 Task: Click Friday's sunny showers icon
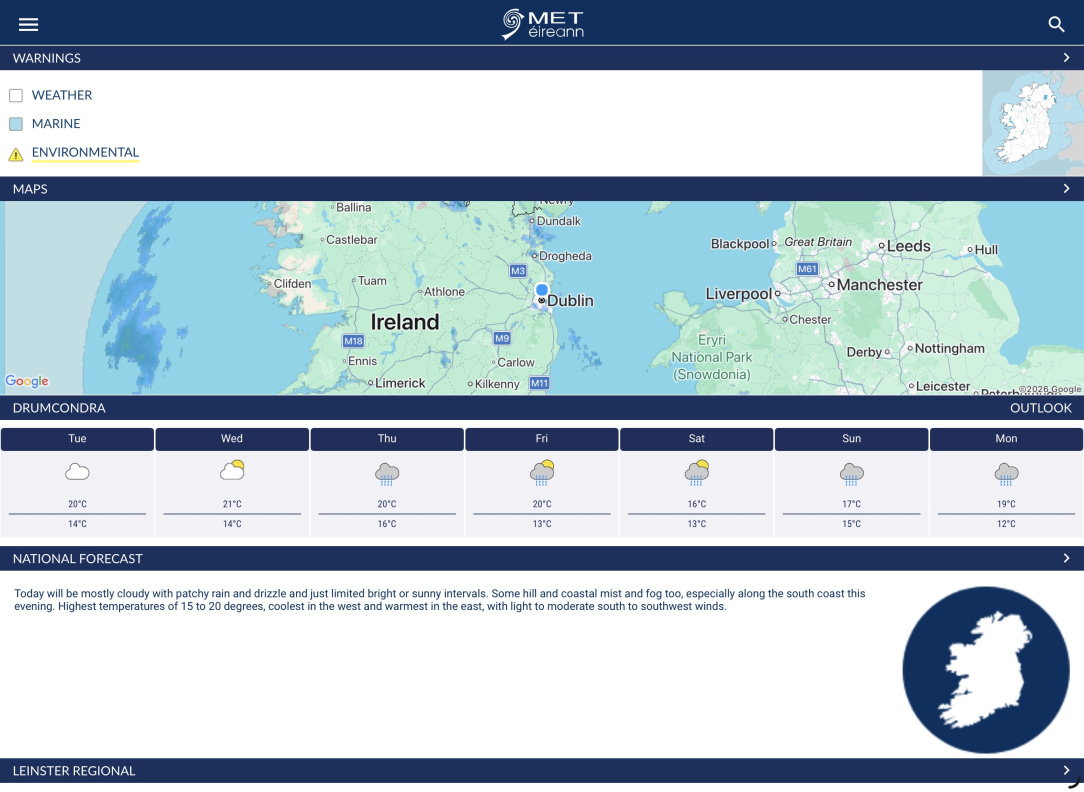pyautogui.click(x=542, y=473)
